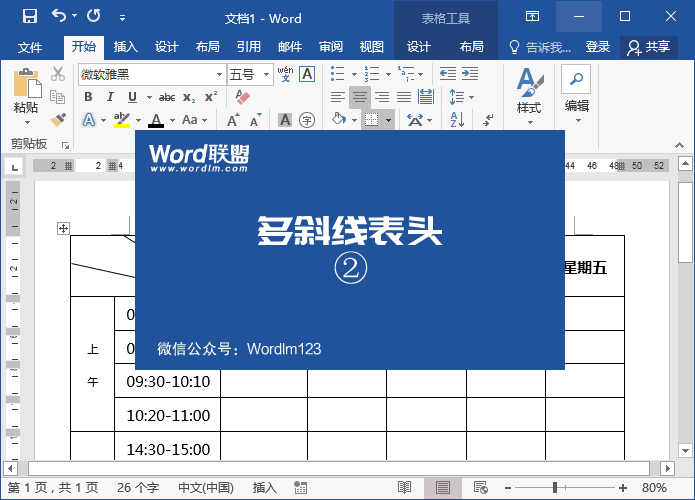The width and height of the screenshot is (695, 500).
Task: Open the Customize Quick Access Toolbar arrow
Action: tap(122, 18)
